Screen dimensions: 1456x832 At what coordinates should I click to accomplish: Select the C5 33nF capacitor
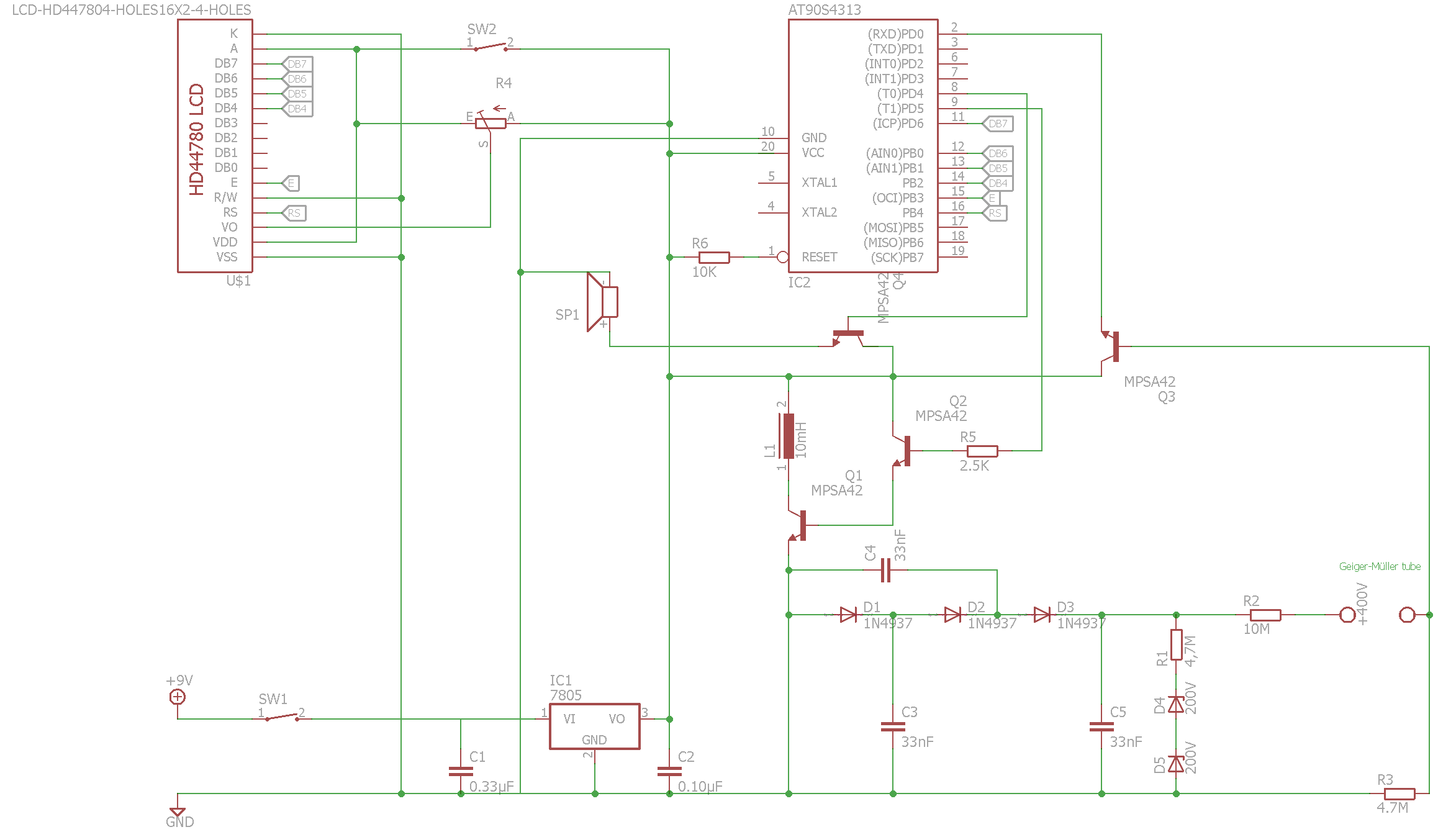pos(1101,726)
